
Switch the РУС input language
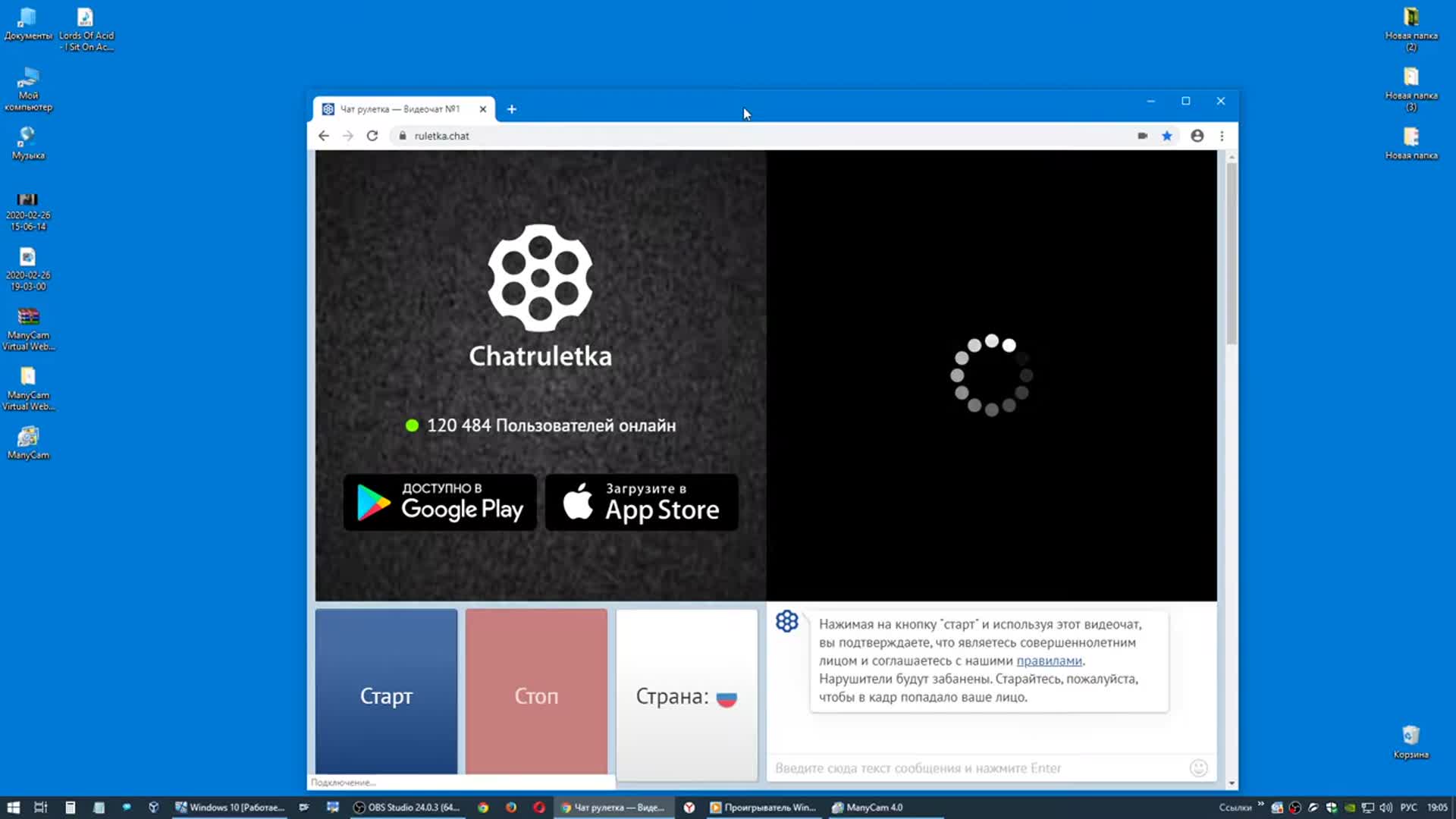point(1409,808)
